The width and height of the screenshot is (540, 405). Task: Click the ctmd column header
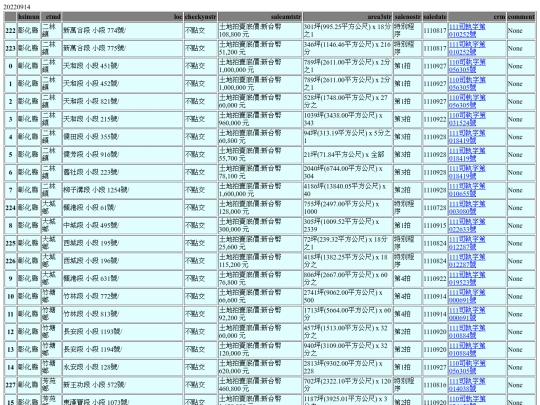(x=51, y=17)
